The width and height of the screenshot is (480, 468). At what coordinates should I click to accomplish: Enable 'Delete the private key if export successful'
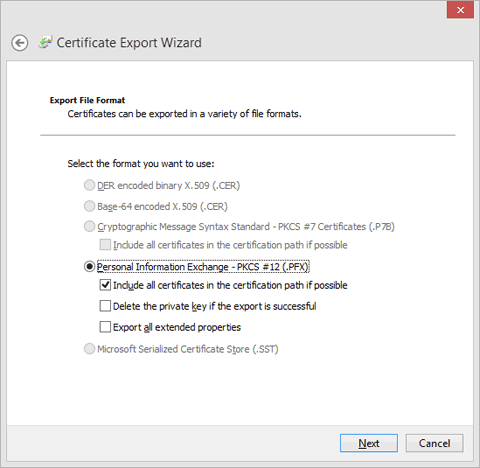105,306
